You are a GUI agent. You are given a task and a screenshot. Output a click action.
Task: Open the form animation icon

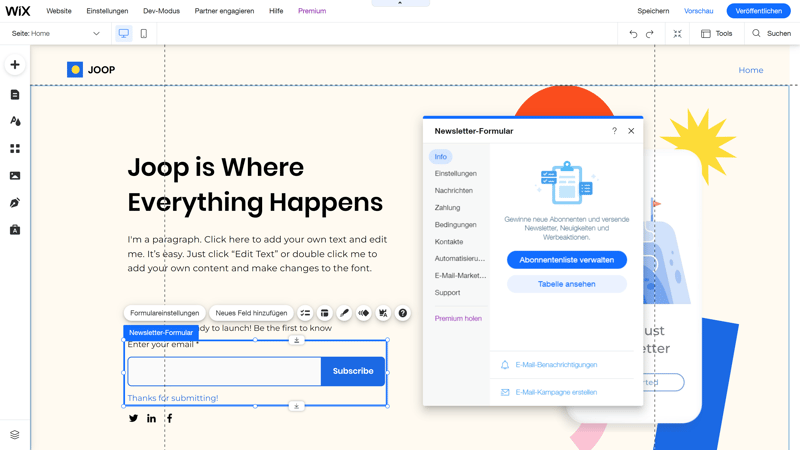364,313
